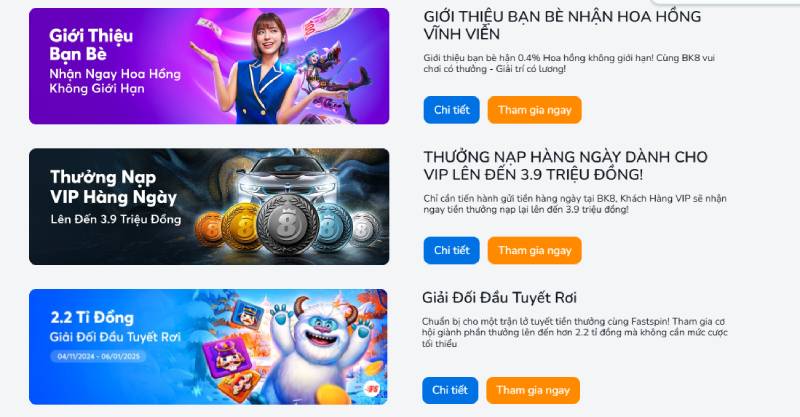Open Chi tiết for Giải Đối Đầu Tuyết Rơi
Image resolution: width=800 pixels, height=417 pixels.
point(450,390)
